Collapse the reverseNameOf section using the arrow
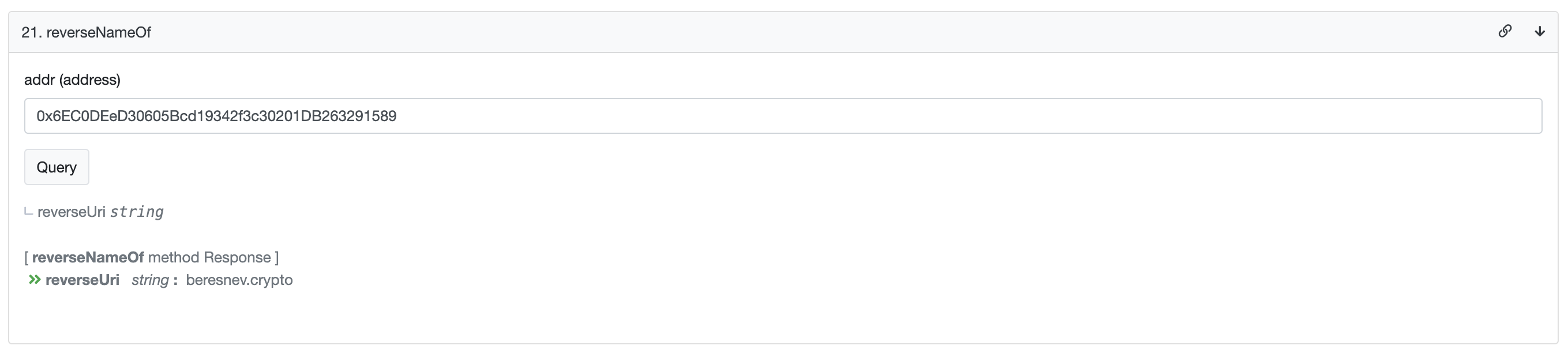 pyautogui.click(x=1539, y=31)
